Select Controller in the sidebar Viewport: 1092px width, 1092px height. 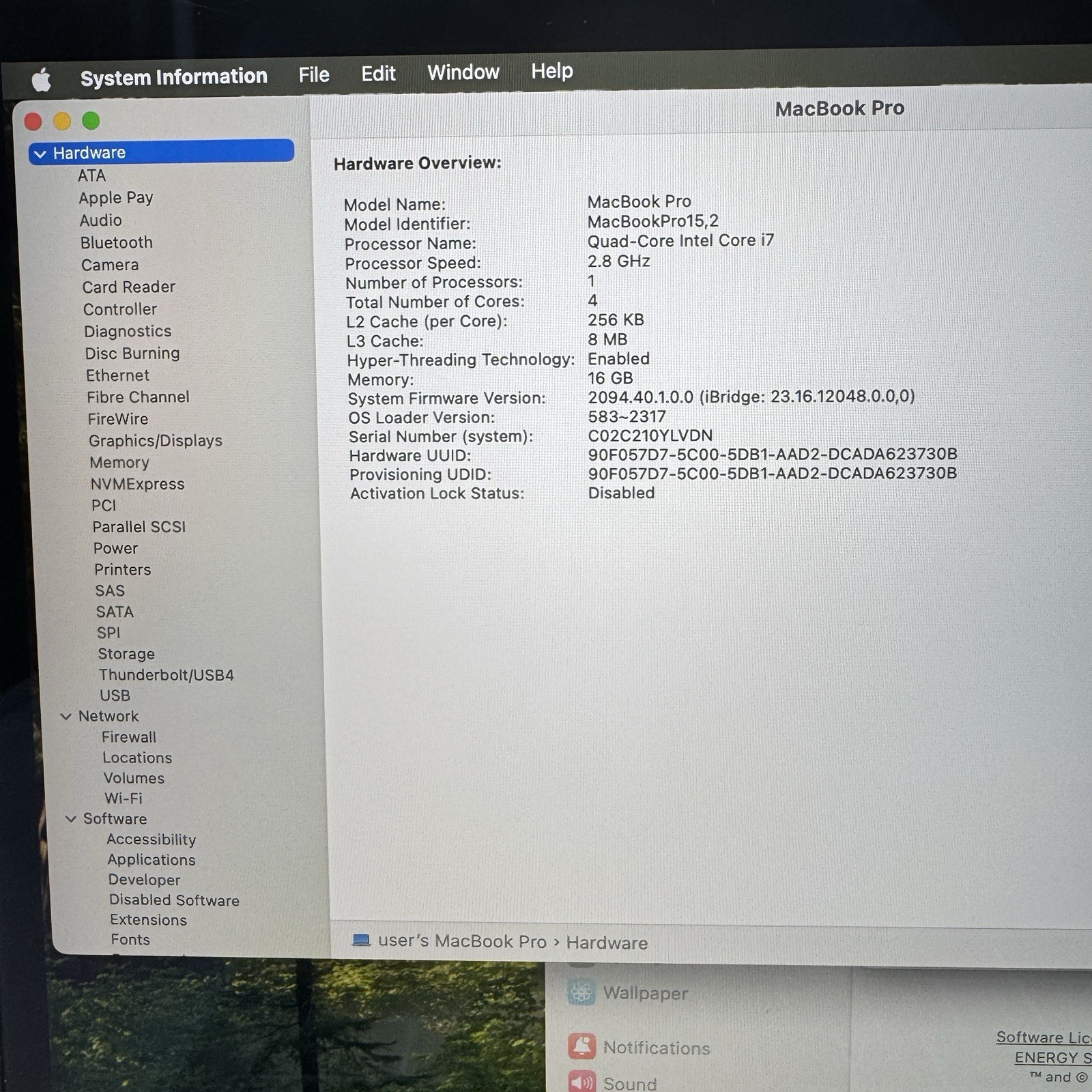tap(120, 309)
